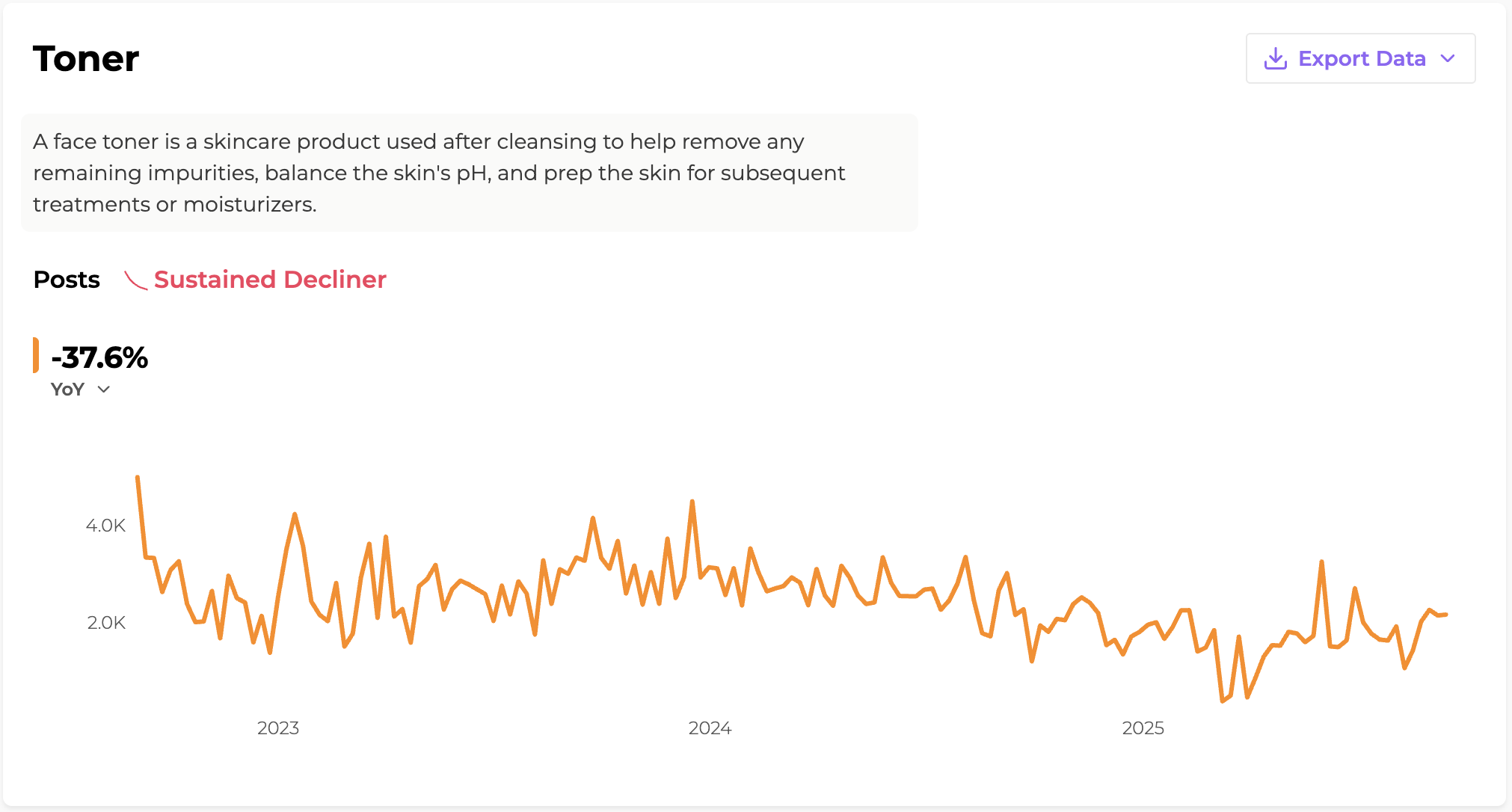1512x812 pixels.
Task: Click the Sustained Decliner label
Action: pyautogui.click(x=270, y=280)
